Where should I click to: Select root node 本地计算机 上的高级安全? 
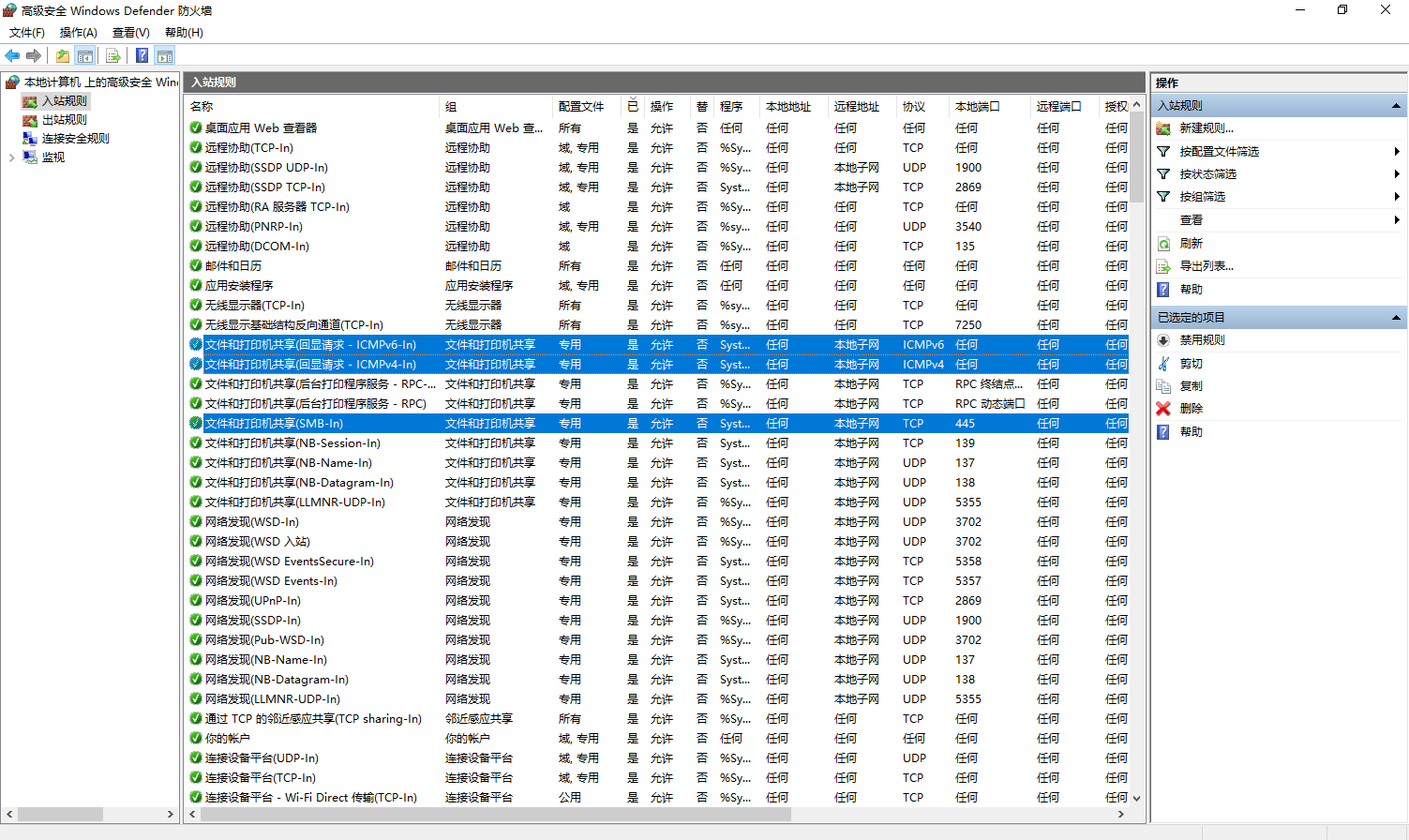[x=100, y=82]
